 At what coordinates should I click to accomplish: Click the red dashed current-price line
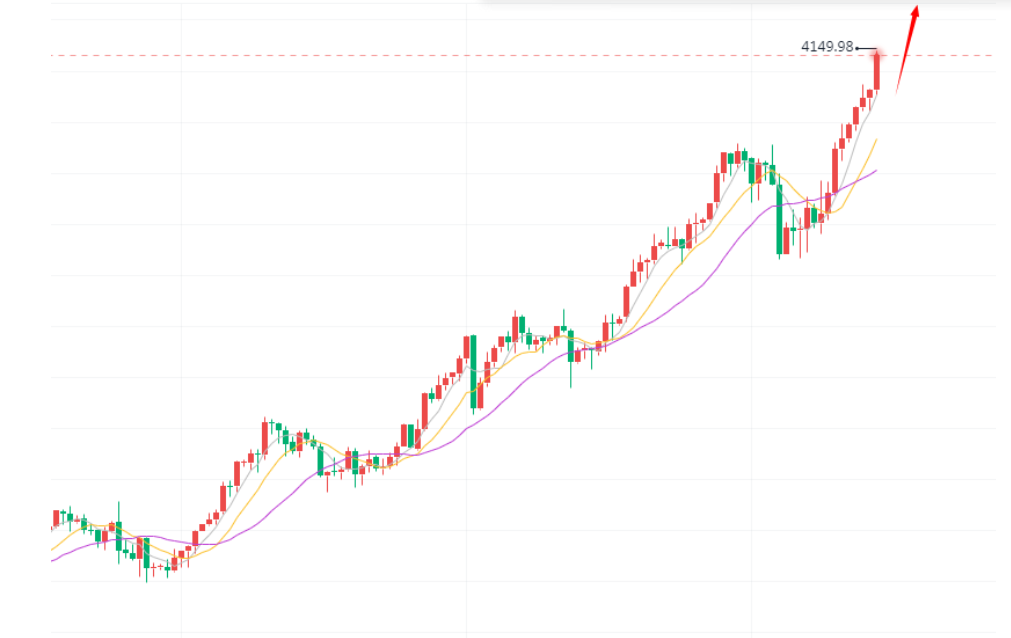500,55
